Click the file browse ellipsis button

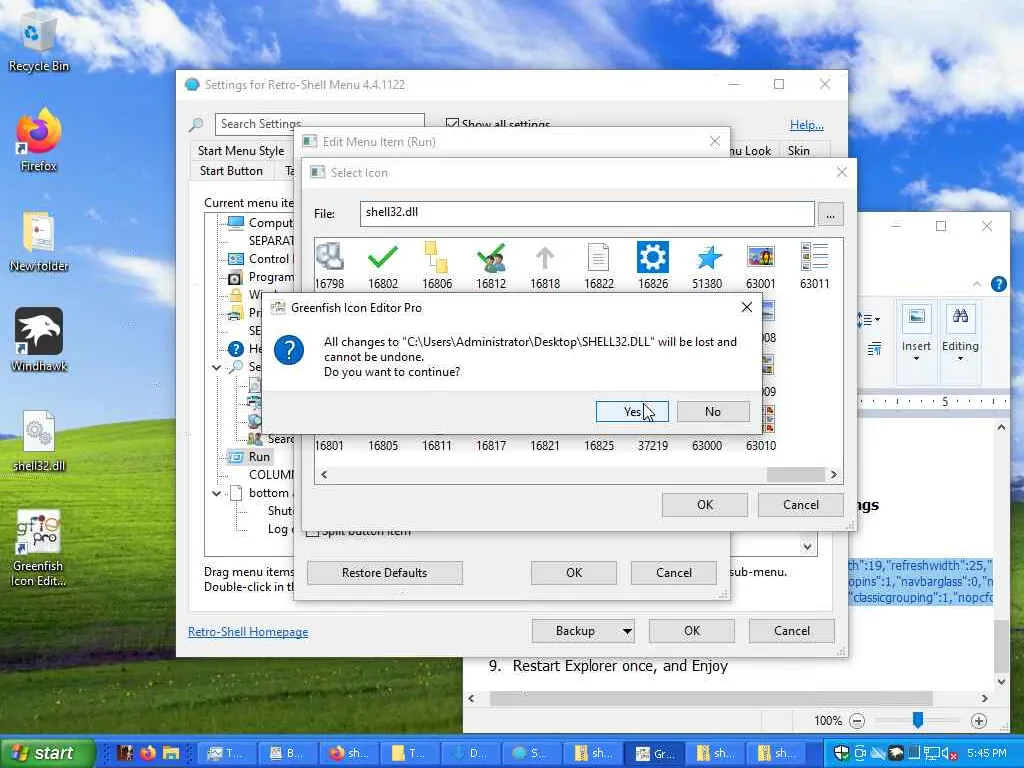[x=830, y=214]
